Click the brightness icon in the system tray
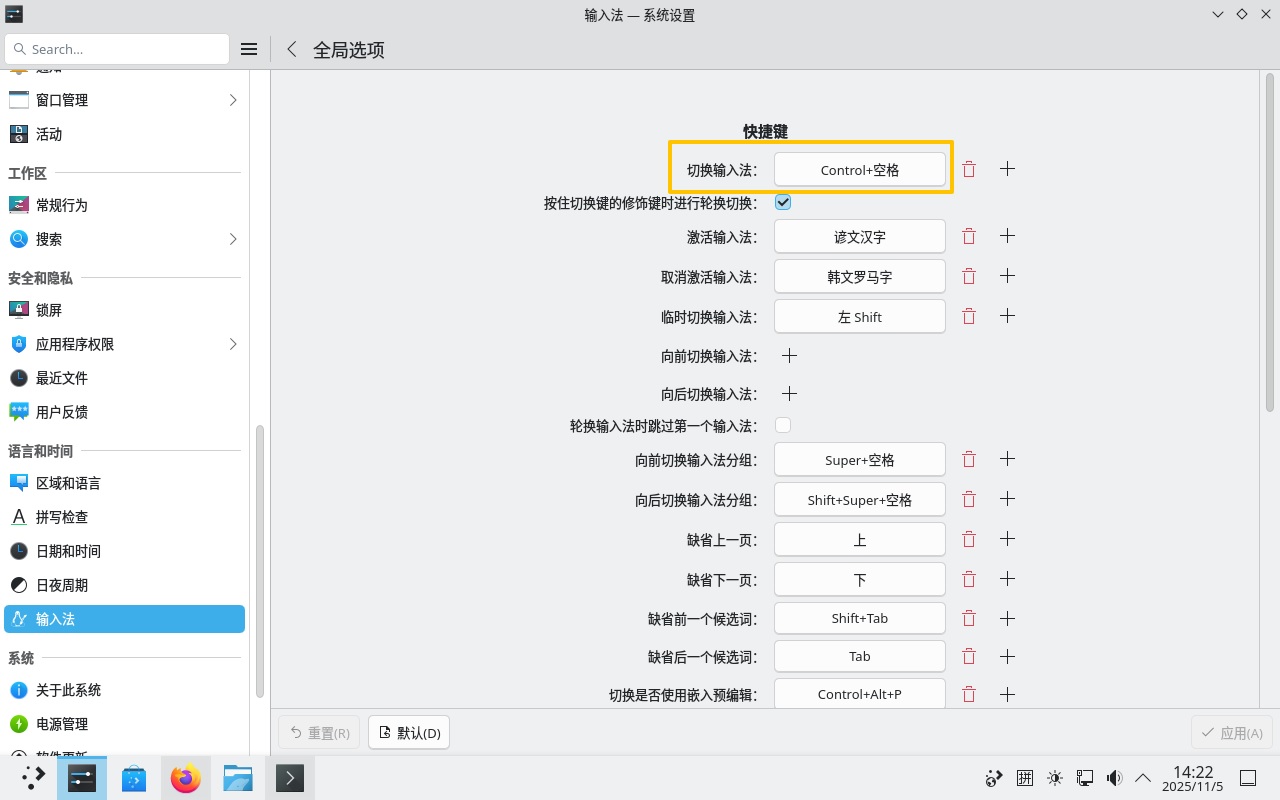The height and width of the screenshot is (800, 1280). point(1054,777)
